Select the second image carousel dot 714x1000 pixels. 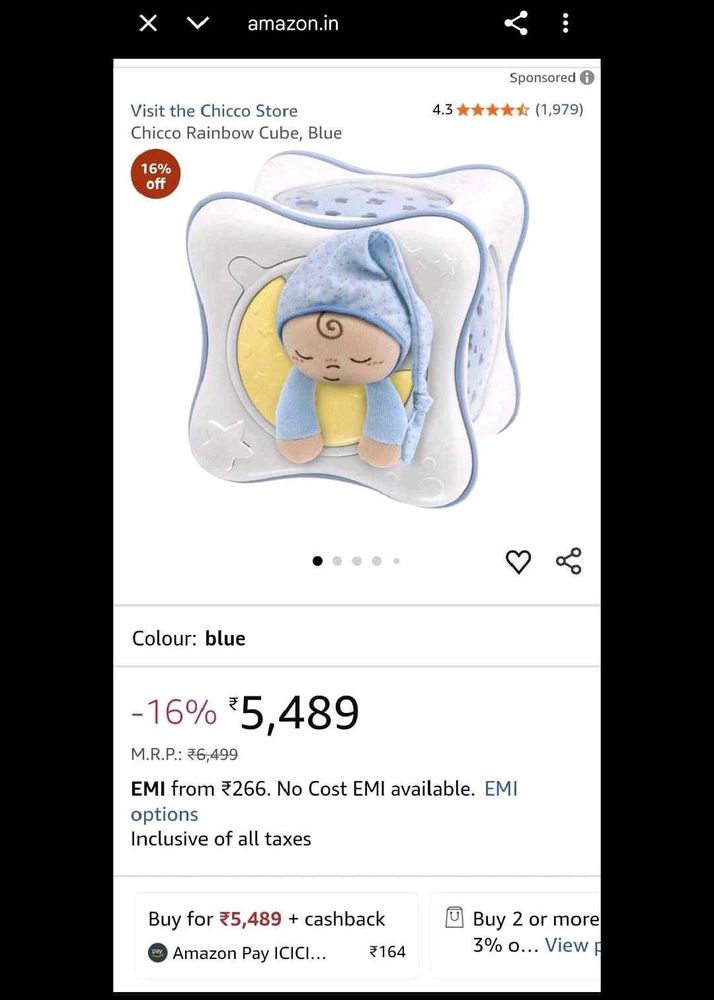(x=337, y=561)
